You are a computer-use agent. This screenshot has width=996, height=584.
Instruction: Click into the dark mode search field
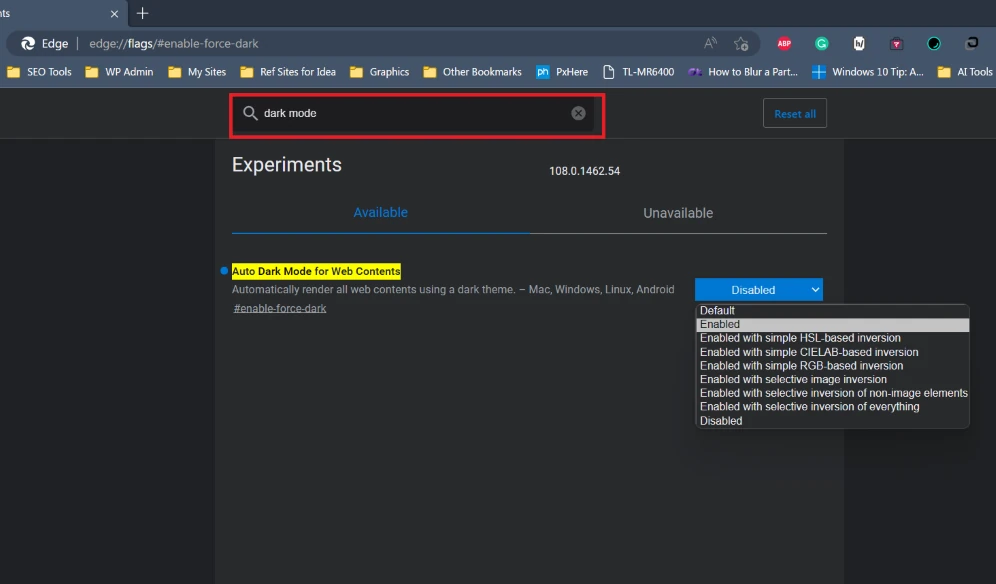(x=410, y=113)
